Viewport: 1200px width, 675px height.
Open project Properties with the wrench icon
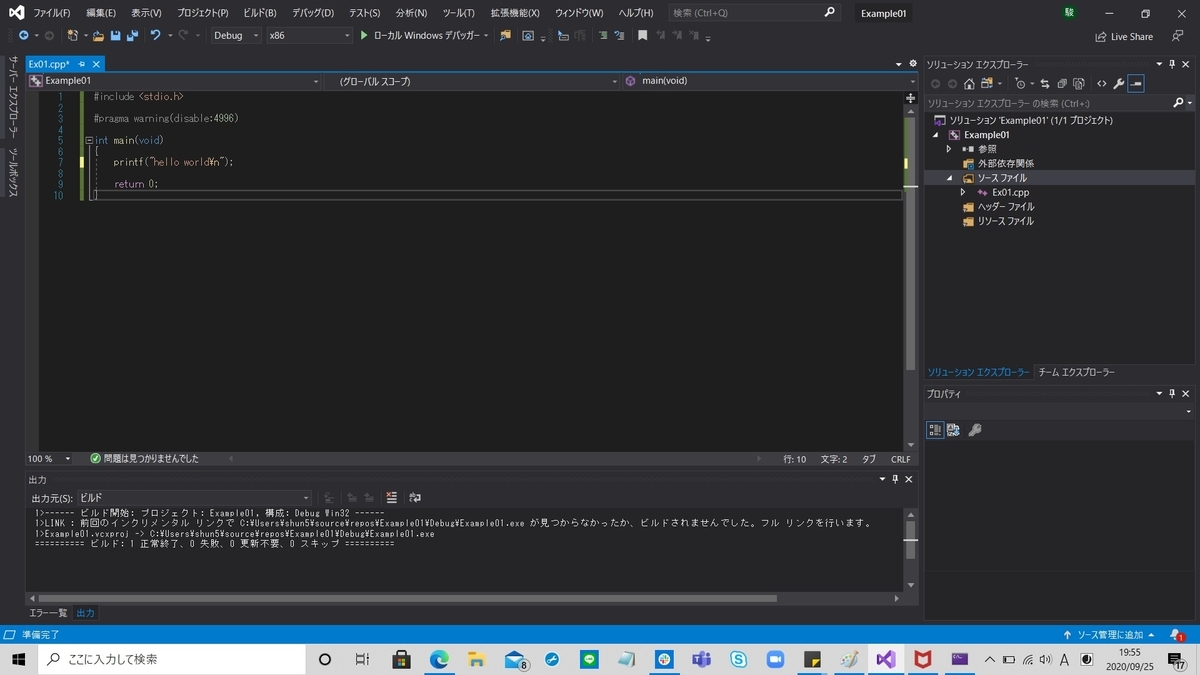tap(1119, 84)
